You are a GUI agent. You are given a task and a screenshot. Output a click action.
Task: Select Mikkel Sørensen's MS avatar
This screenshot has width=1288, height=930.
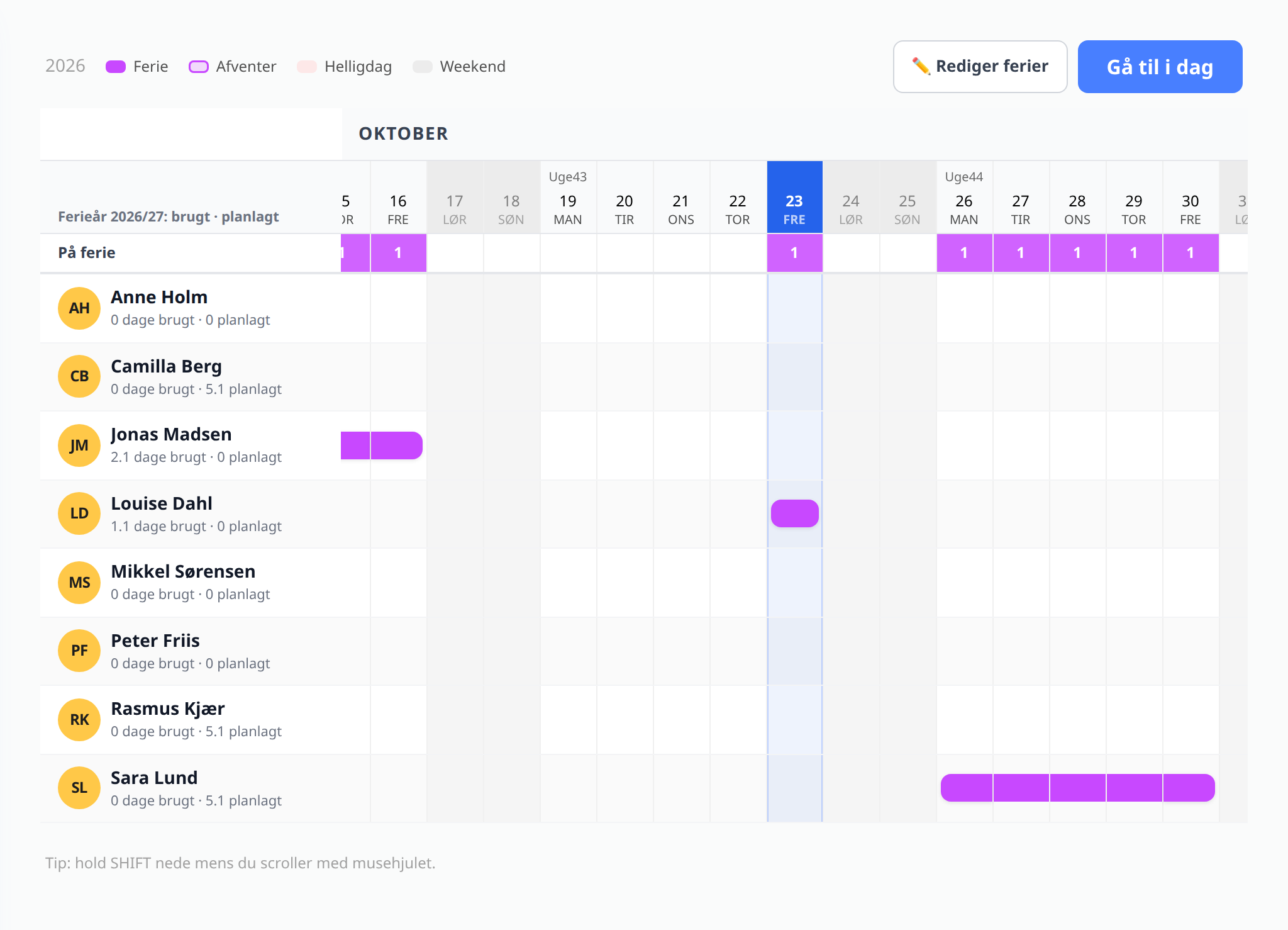(x=79, y=583)
